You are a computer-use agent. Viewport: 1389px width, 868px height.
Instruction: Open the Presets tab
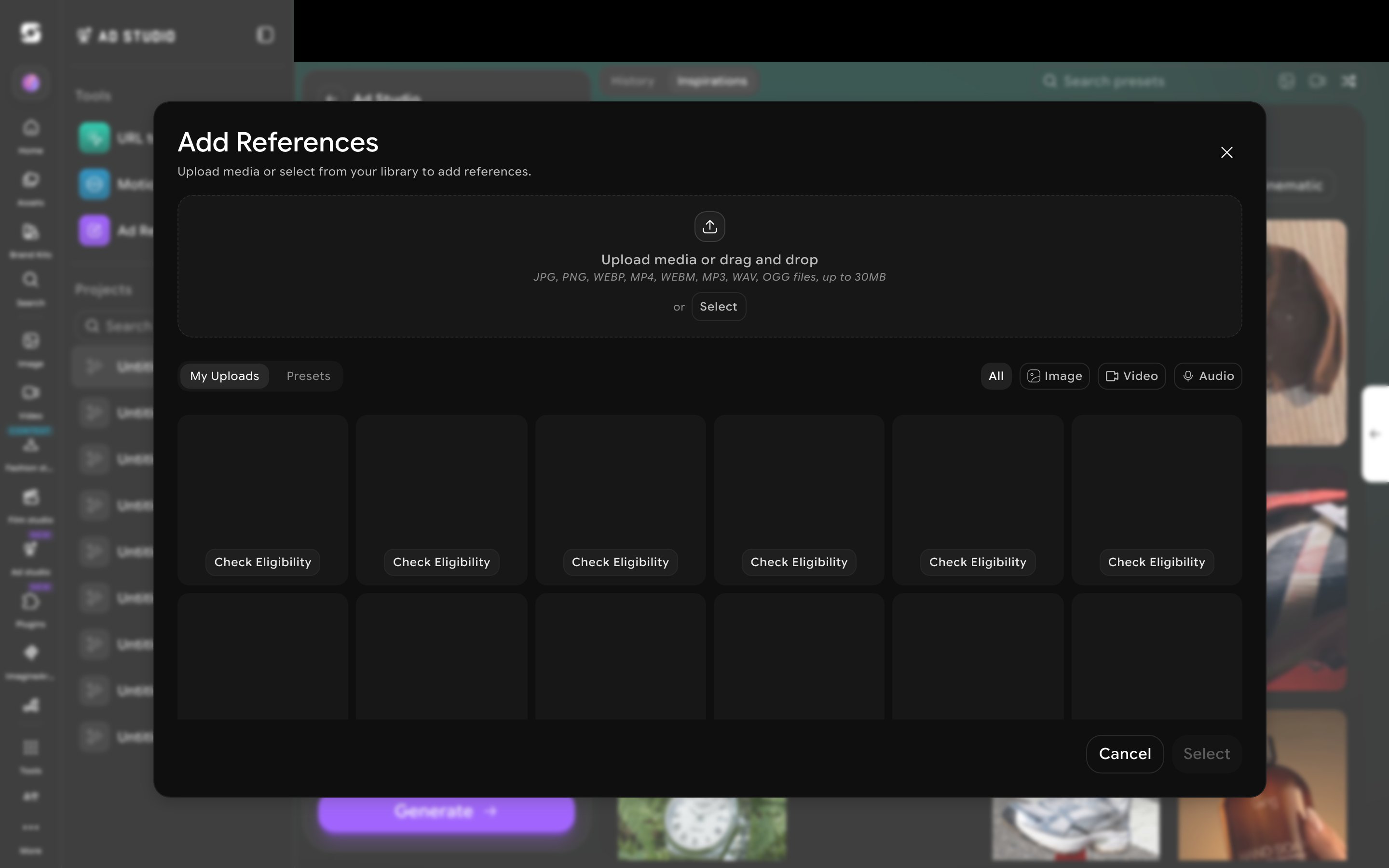308,376
